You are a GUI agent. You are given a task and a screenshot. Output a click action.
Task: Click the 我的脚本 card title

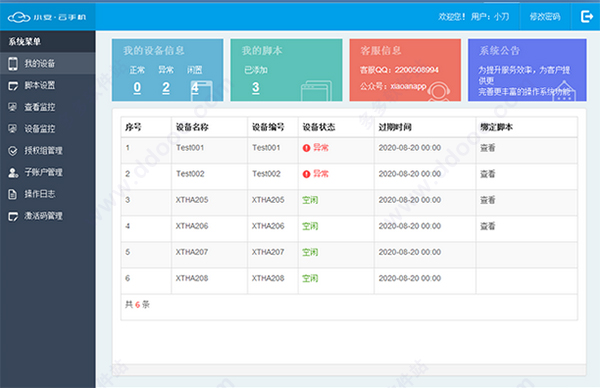(x=262, y=51)
